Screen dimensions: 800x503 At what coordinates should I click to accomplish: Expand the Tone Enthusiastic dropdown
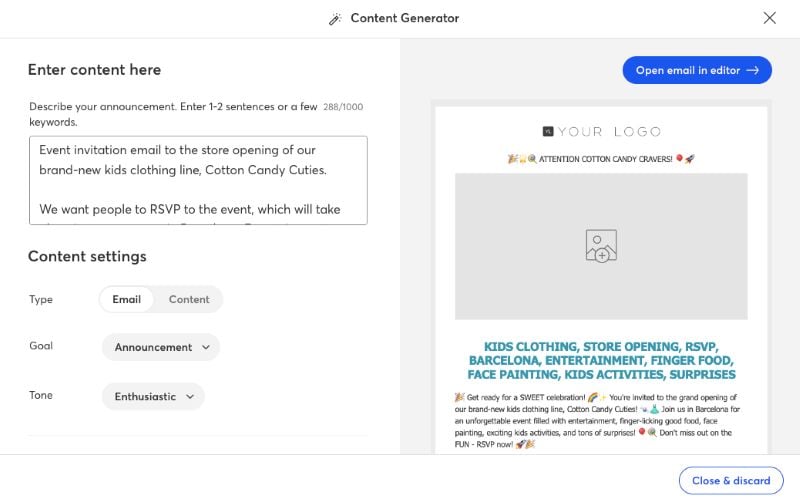point(153,396)
